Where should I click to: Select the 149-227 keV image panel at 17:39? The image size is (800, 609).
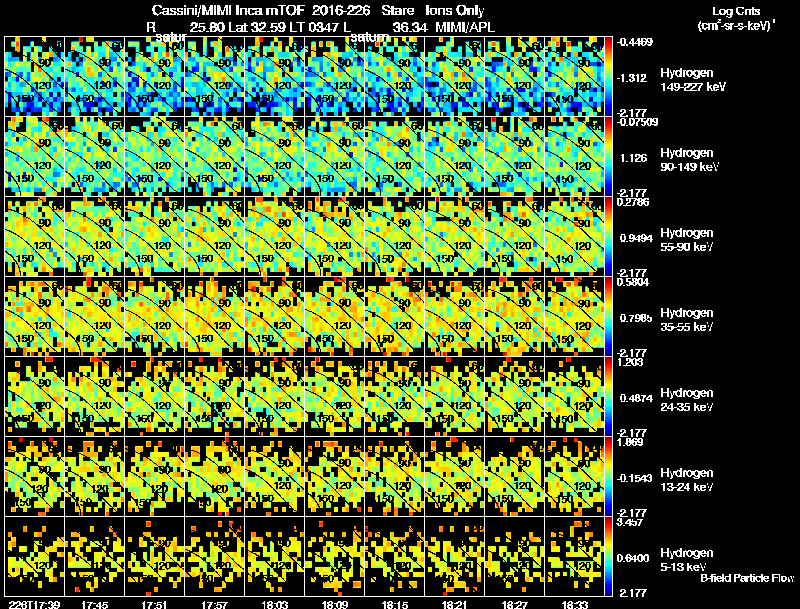click(x=35, y=76)
